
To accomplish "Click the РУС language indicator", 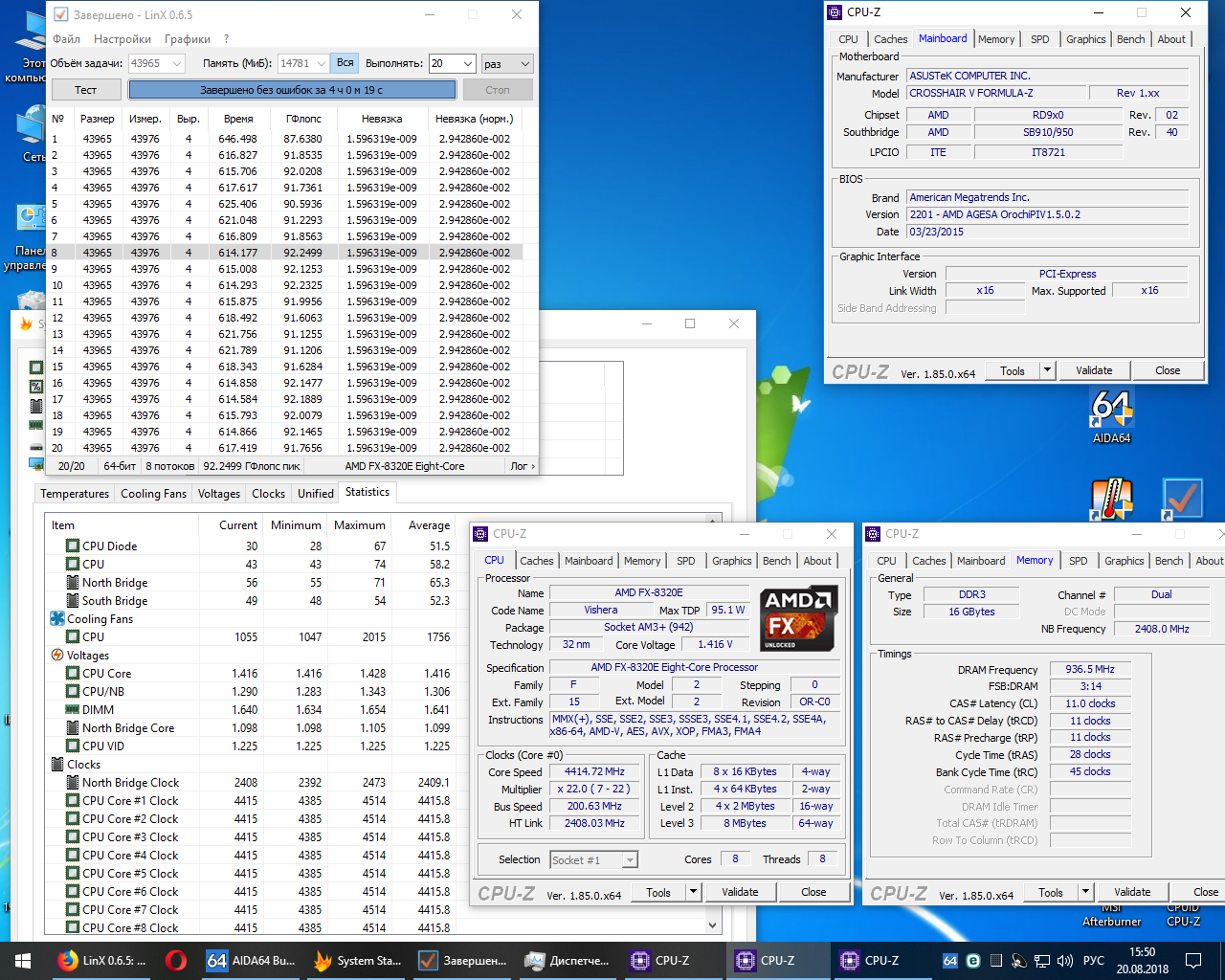I will point(1094,961).
